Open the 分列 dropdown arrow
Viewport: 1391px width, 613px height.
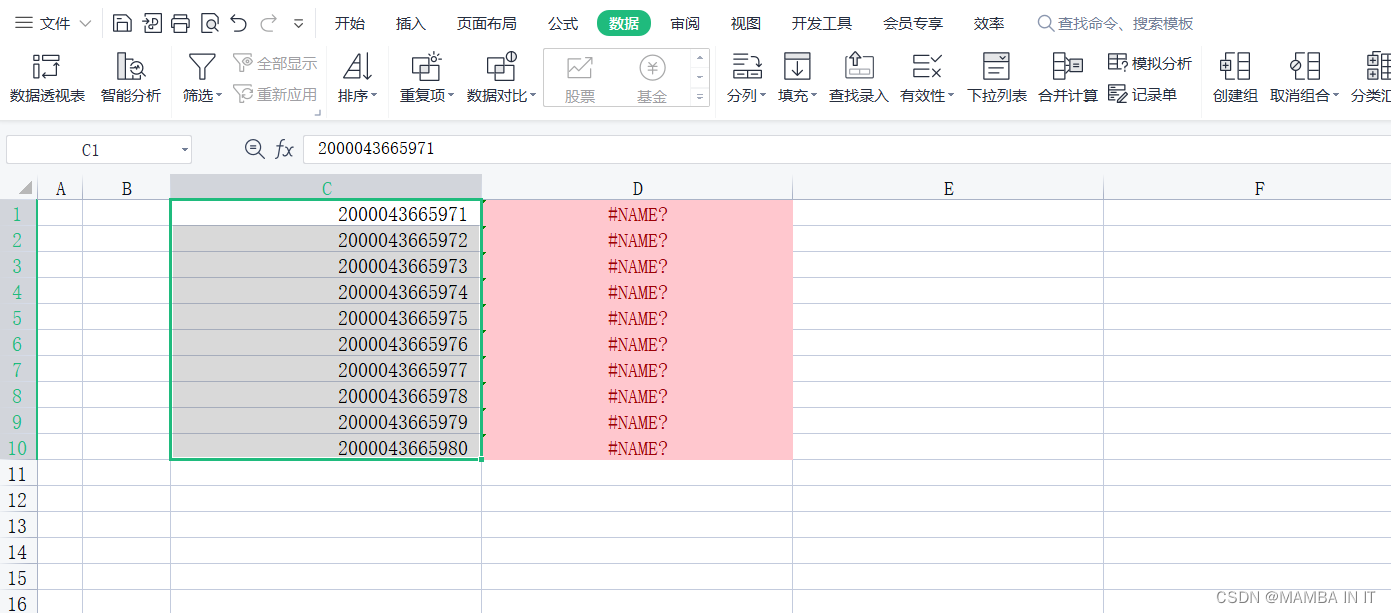pyautogui.click(x=763, y=96)
